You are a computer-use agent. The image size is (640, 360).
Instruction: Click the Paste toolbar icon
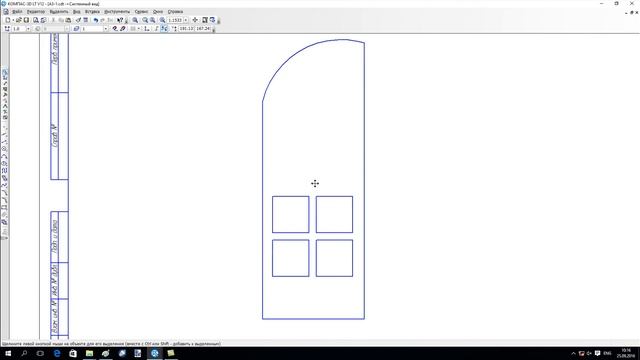point(68,20)
